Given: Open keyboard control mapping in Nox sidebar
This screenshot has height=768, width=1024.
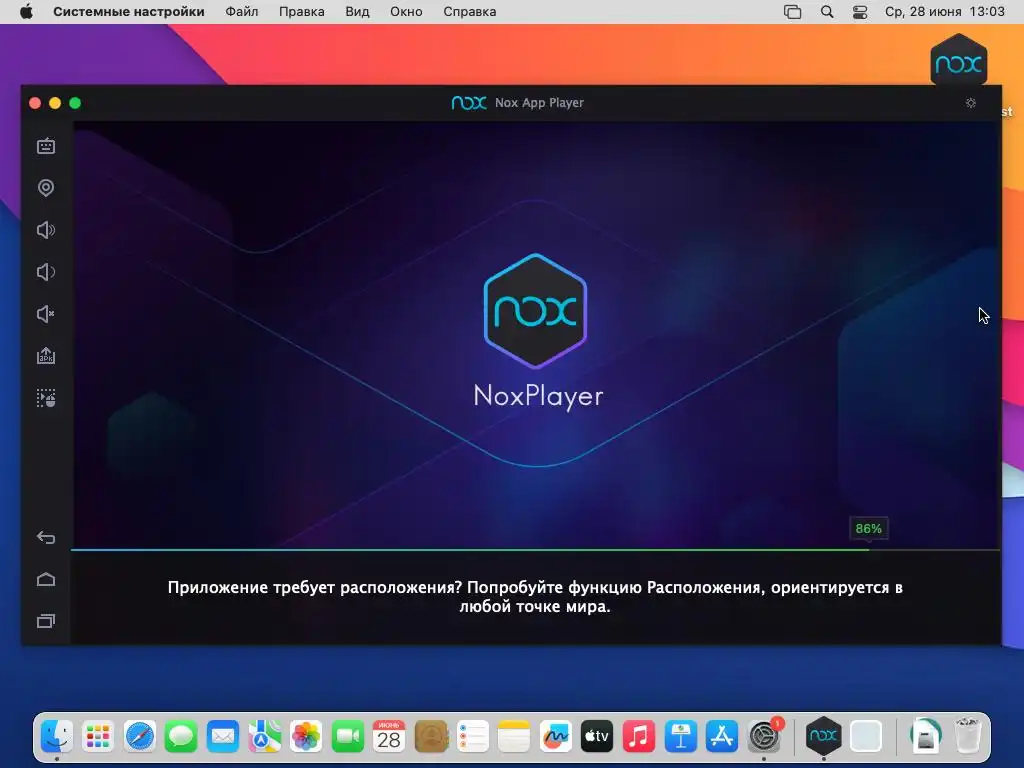Looking at the screenshot, I should click(46, 146).
